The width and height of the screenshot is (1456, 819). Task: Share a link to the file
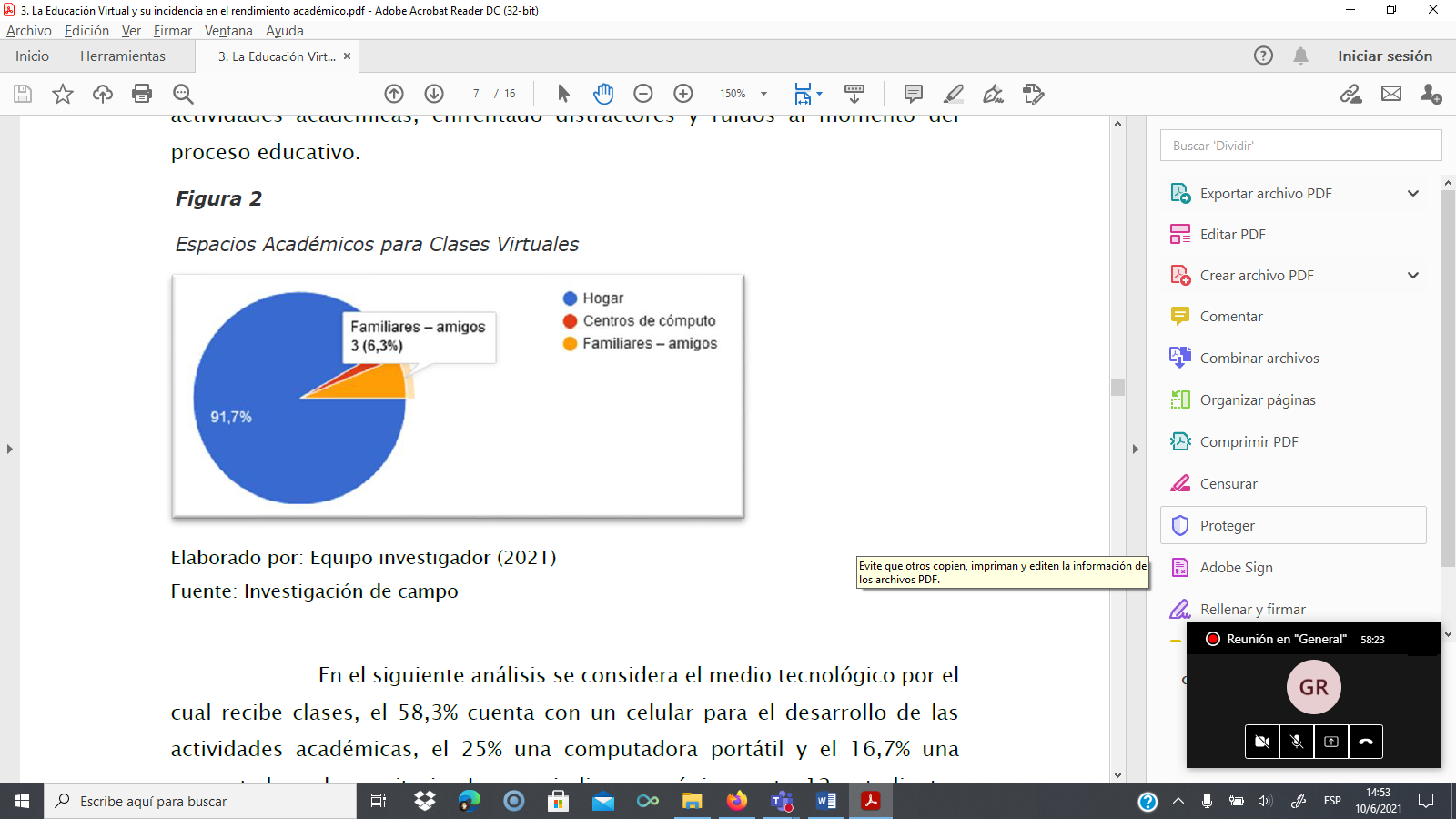1351,94
